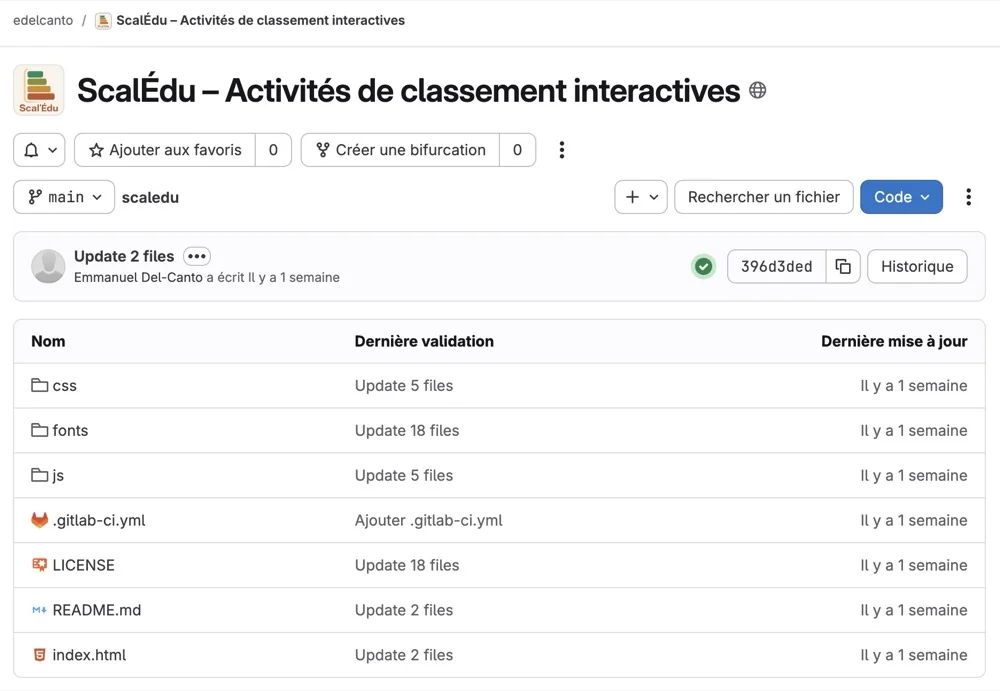
Task: Click Emmanuel Del-Canto author name
Action: point(138,278)
